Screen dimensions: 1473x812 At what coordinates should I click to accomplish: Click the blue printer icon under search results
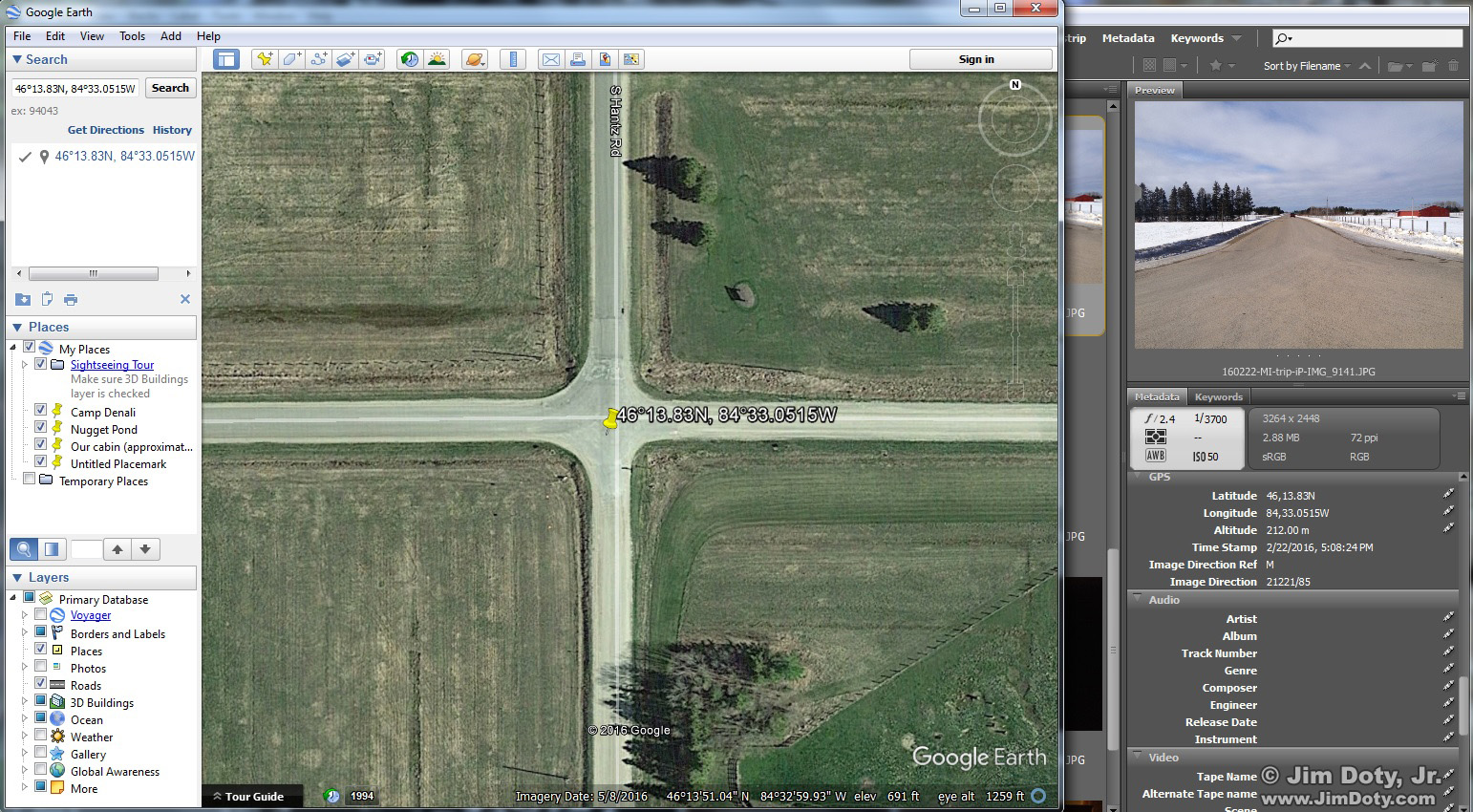coord(71,299)
